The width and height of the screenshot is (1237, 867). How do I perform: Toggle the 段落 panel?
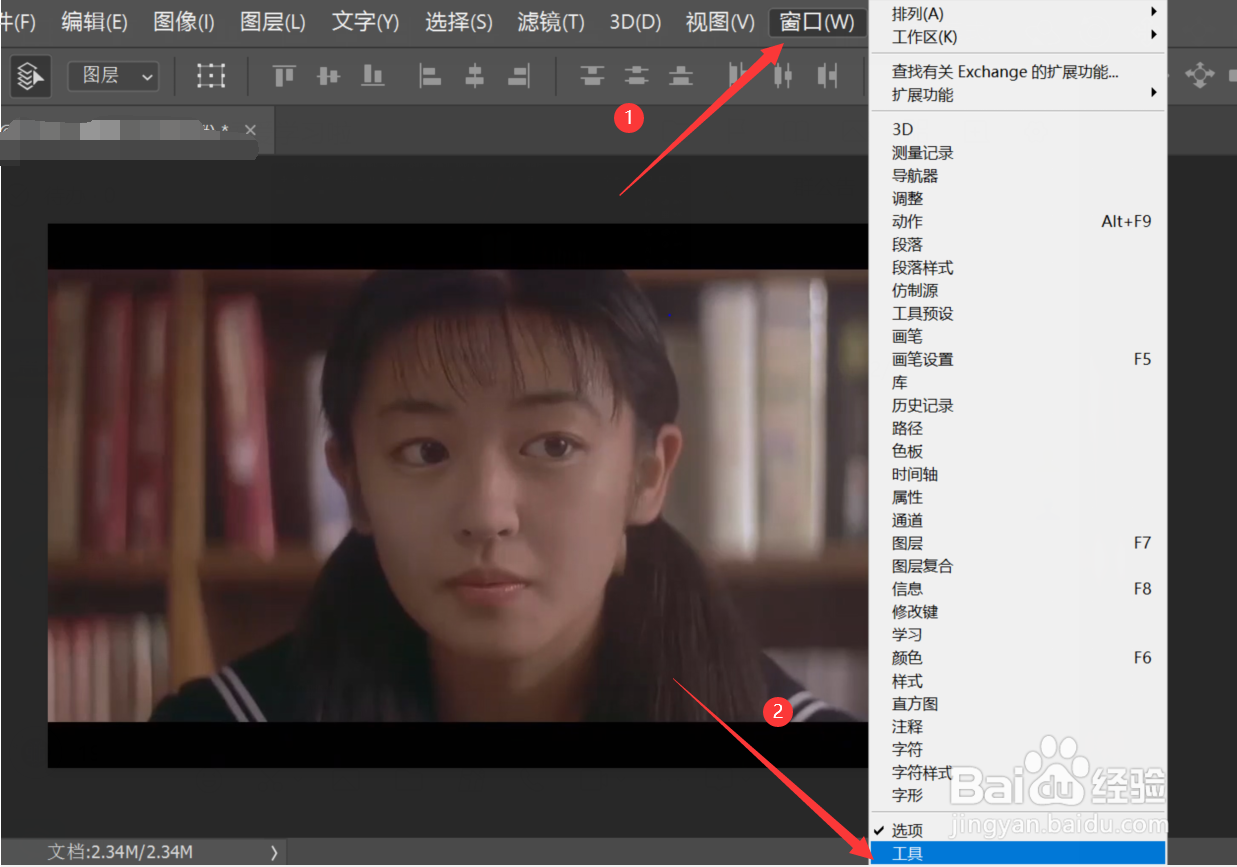pyautogui.click(x=1017, y=245)
